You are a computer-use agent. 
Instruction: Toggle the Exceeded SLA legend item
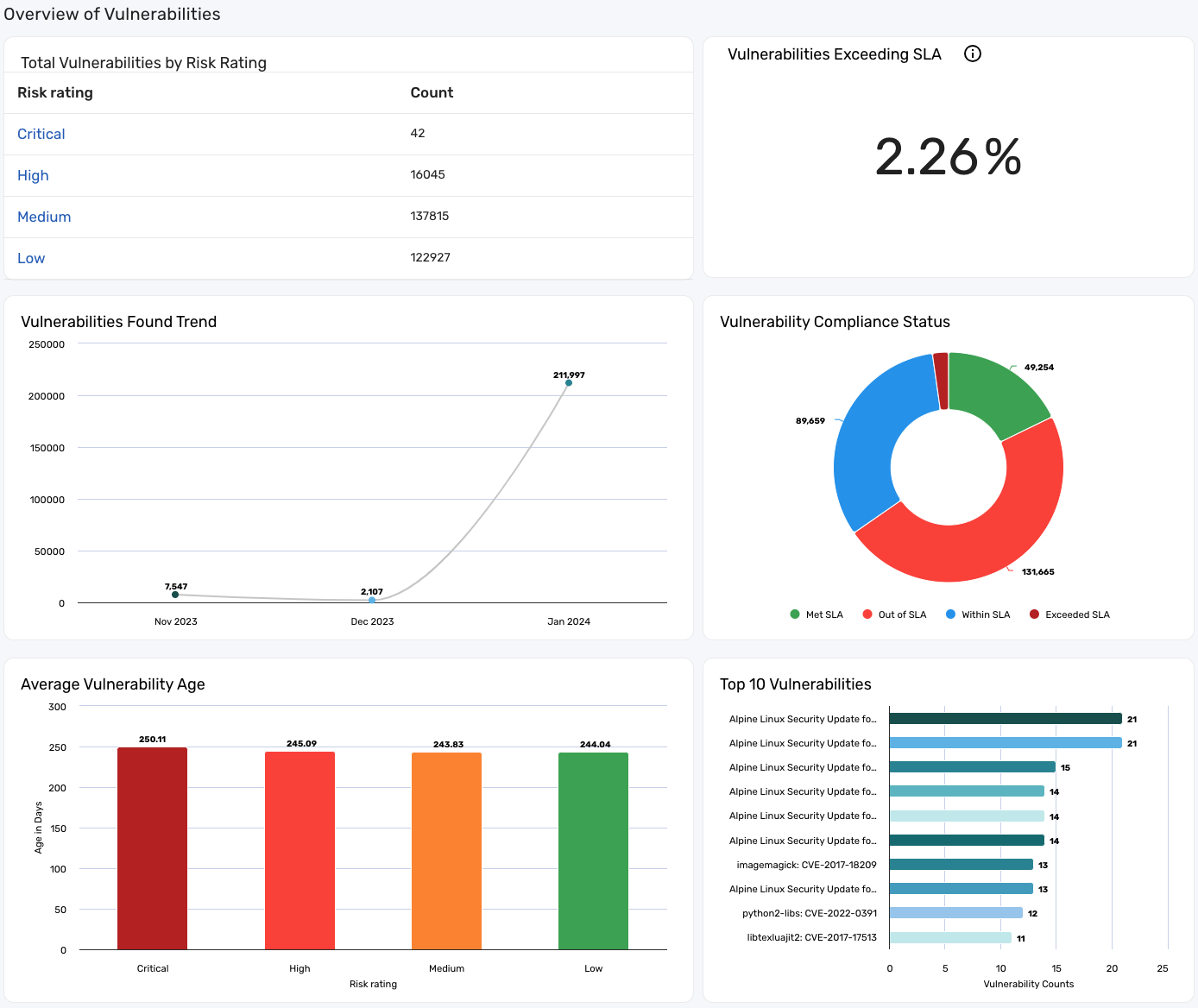coord(1069,614)
